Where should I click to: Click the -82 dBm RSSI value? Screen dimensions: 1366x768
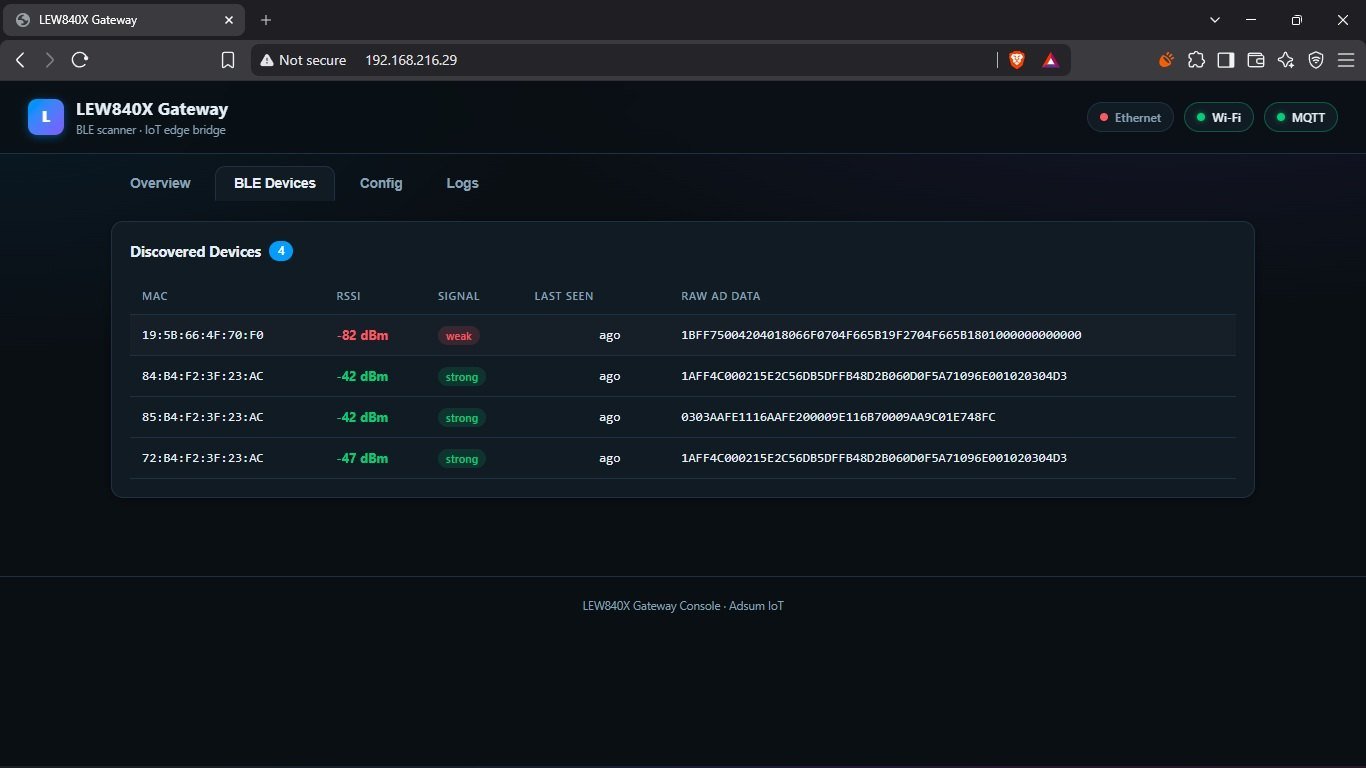pyautogui.click(x=362, y=335)
